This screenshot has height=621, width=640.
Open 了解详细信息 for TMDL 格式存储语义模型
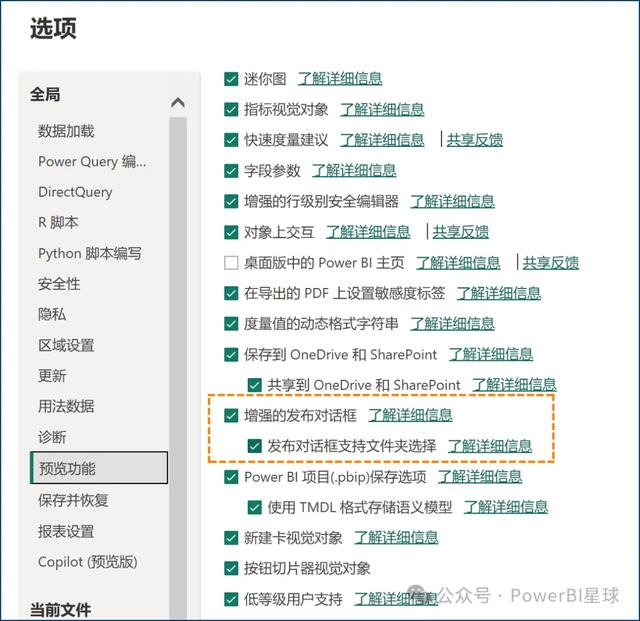(x=506, y=507)
